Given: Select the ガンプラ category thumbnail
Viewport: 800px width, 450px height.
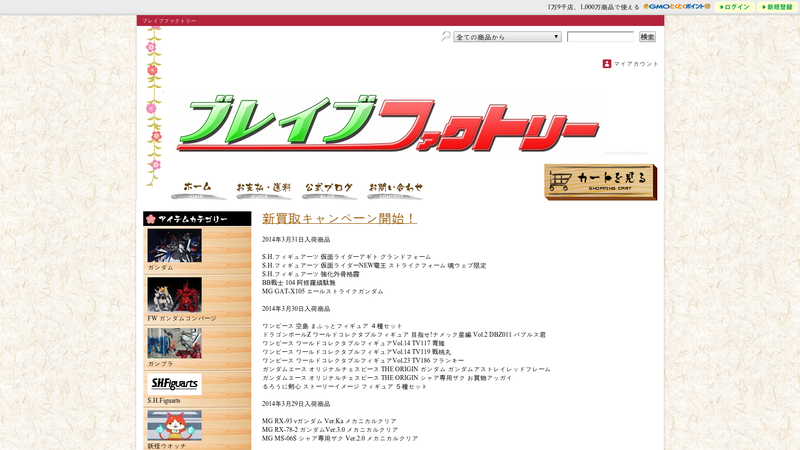Looking at the screenshot, I should tap(174, 343).
